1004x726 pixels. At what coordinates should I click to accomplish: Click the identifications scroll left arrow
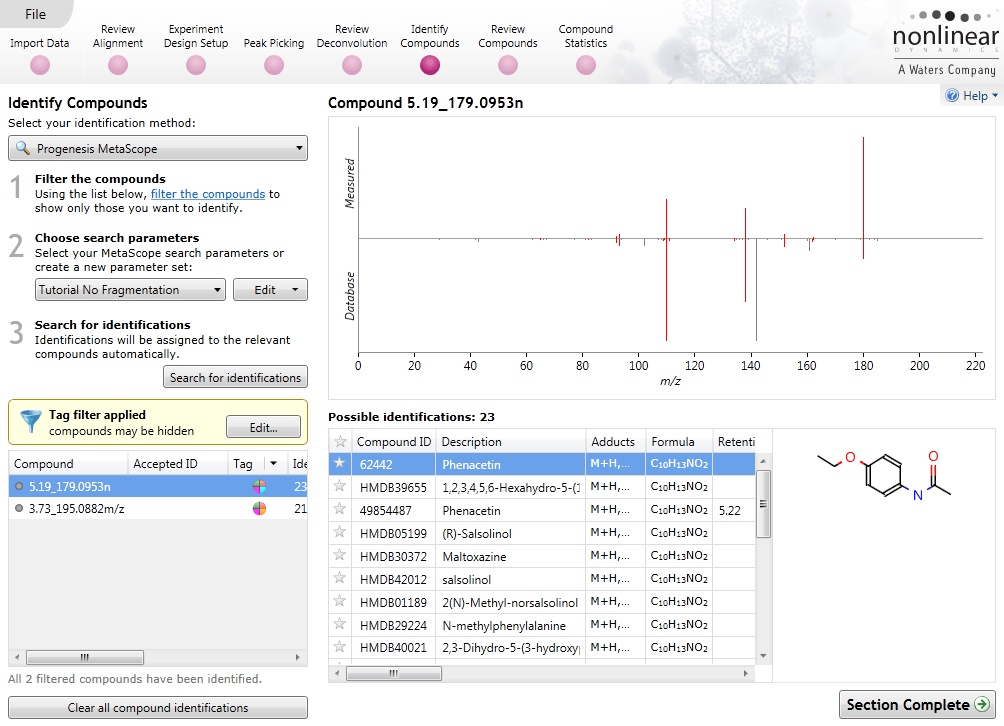(337, 673)
